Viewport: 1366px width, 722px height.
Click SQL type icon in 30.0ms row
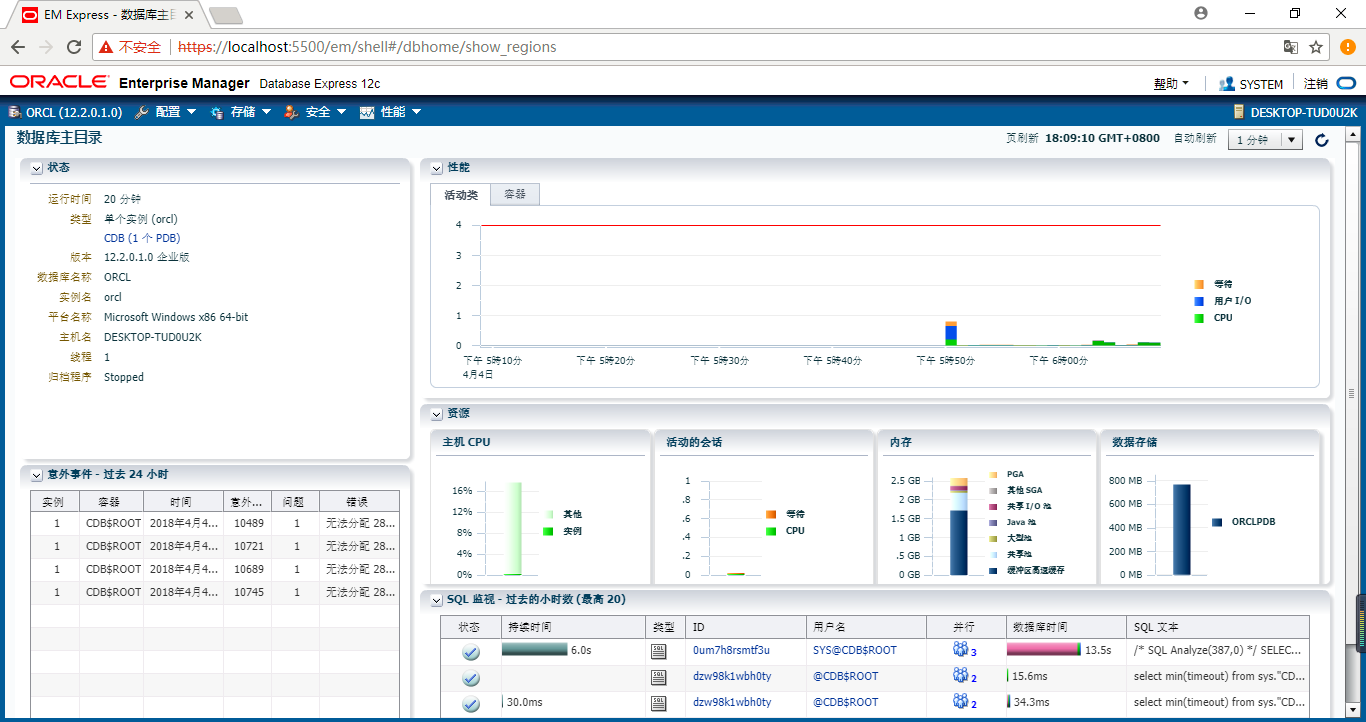[658, 702]
